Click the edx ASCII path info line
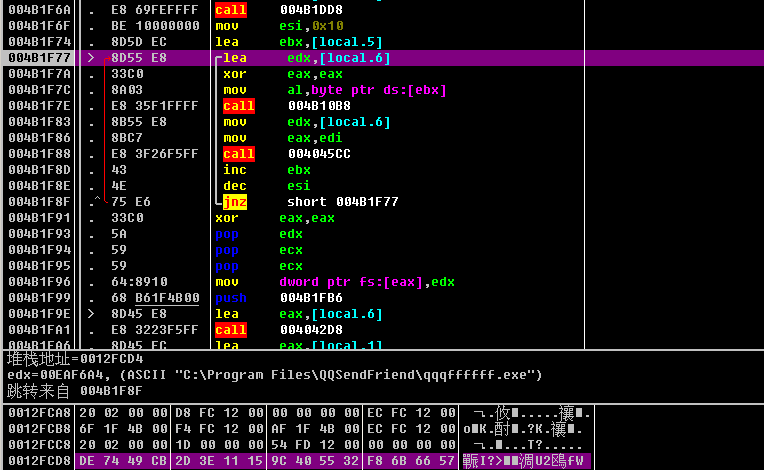Viewport: 764px width, 470px height. 275,375
